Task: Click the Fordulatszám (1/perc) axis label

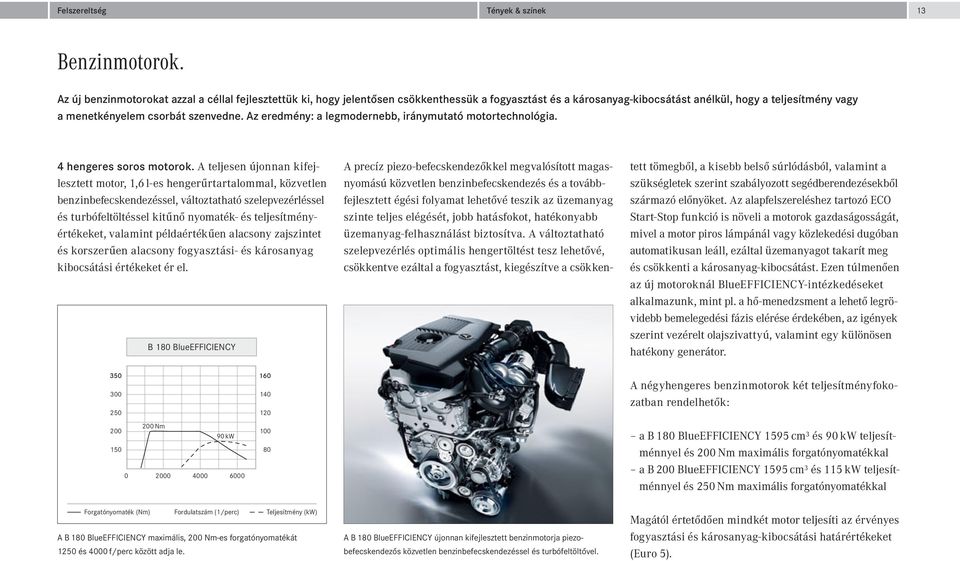Action: pos(206,512)
